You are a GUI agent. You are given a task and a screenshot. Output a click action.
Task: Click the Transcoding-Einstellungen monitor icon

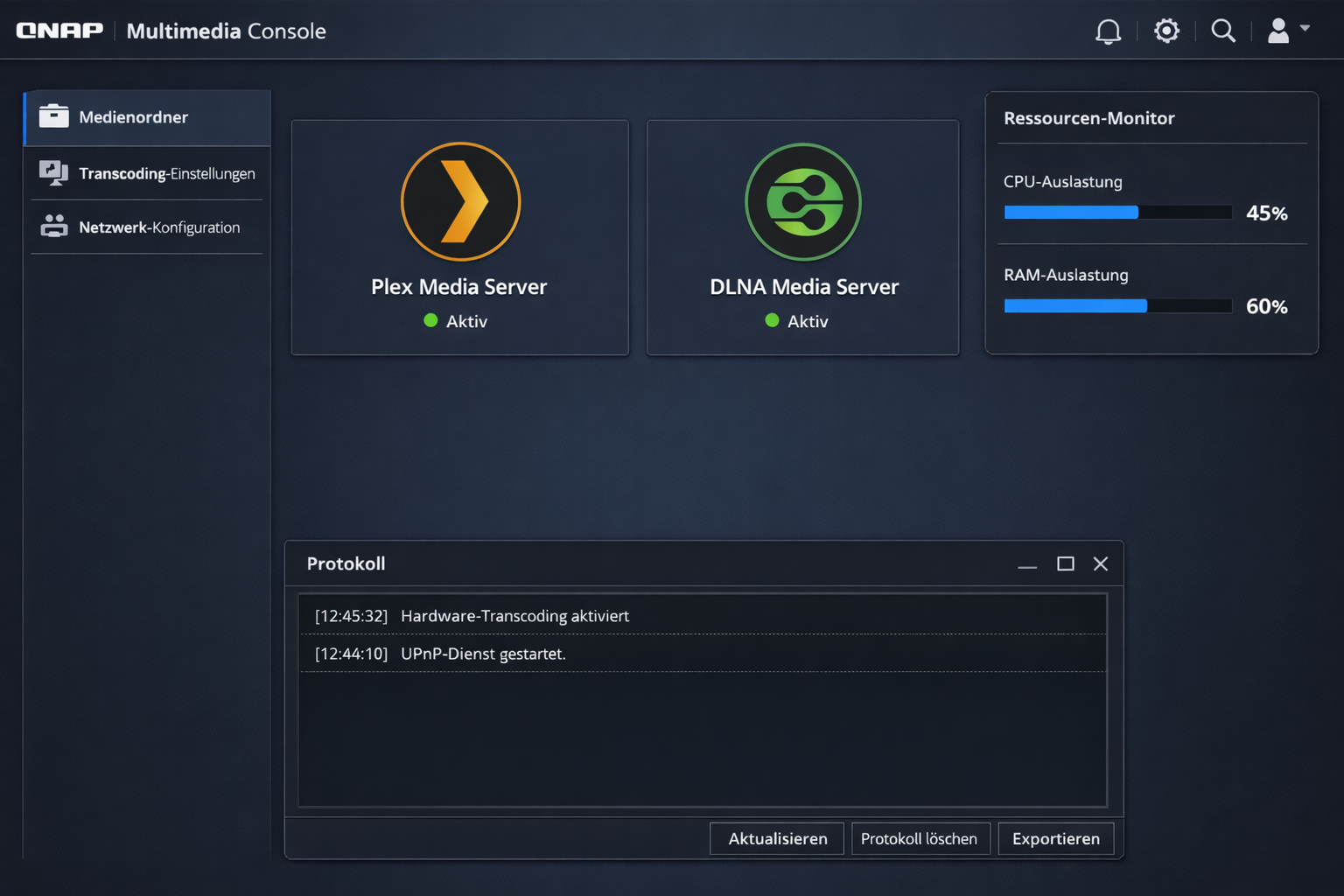click(x=53, y=173)
